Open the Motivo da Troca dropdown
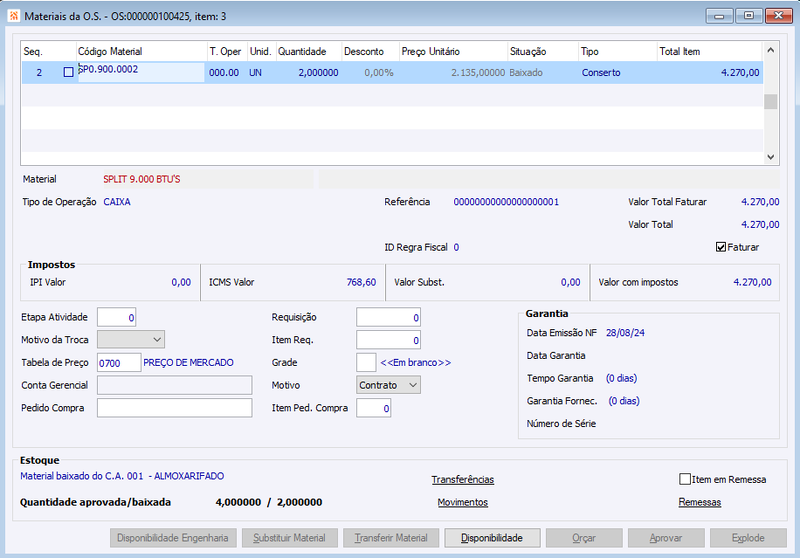 tap(131, 340)
